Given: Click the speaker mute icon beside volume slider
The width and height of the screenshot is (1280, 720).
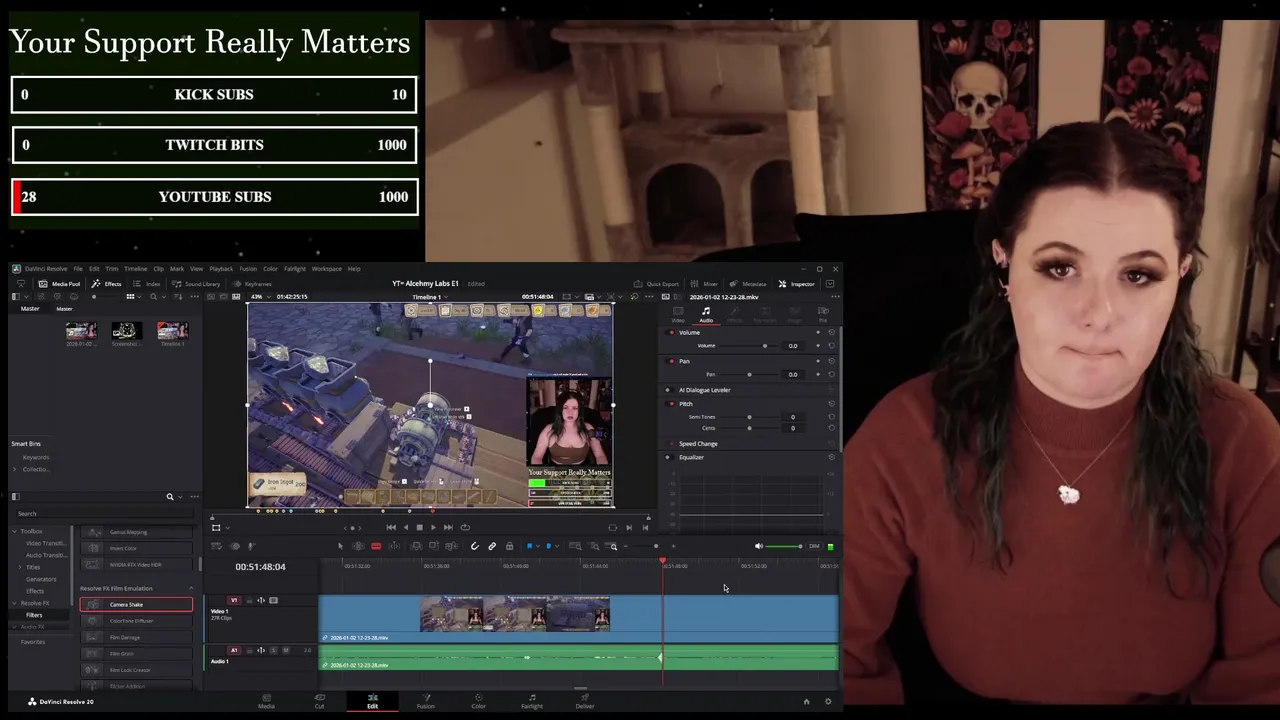Looking at the screenshot, I should tap(758, 546).
